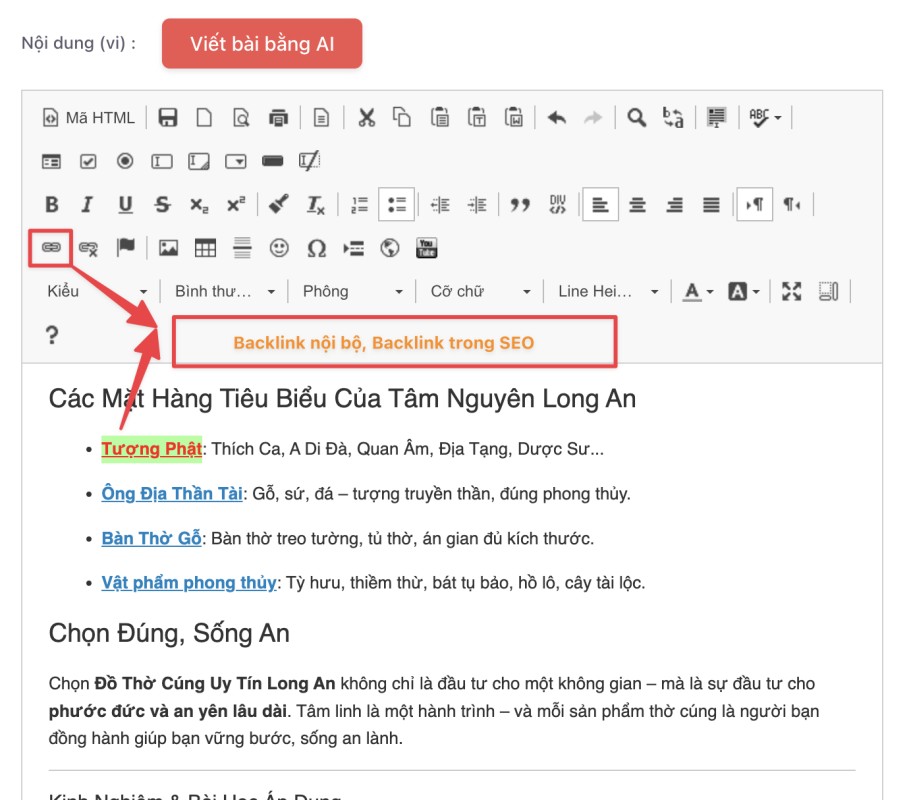Screen dimensions: 909x800
Task: Click the Print icon
Action: tap(278, 118)
